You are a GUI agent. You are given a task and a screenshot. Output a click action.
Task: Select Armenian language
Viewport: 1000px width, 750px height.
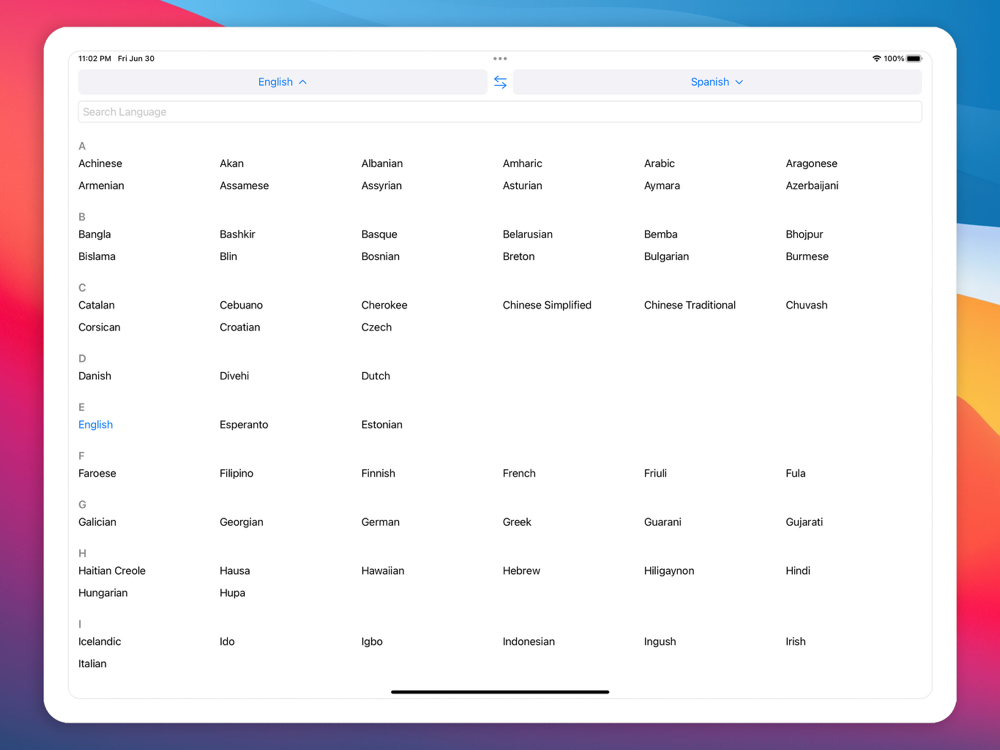point(101,186)
